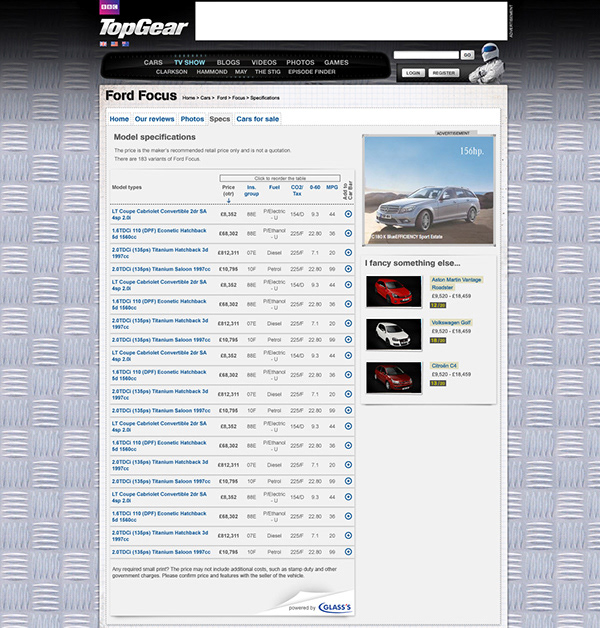The image size is (600, 628).
Task: Click the 'I fancy something else...' heading
Action: (413, 263)
